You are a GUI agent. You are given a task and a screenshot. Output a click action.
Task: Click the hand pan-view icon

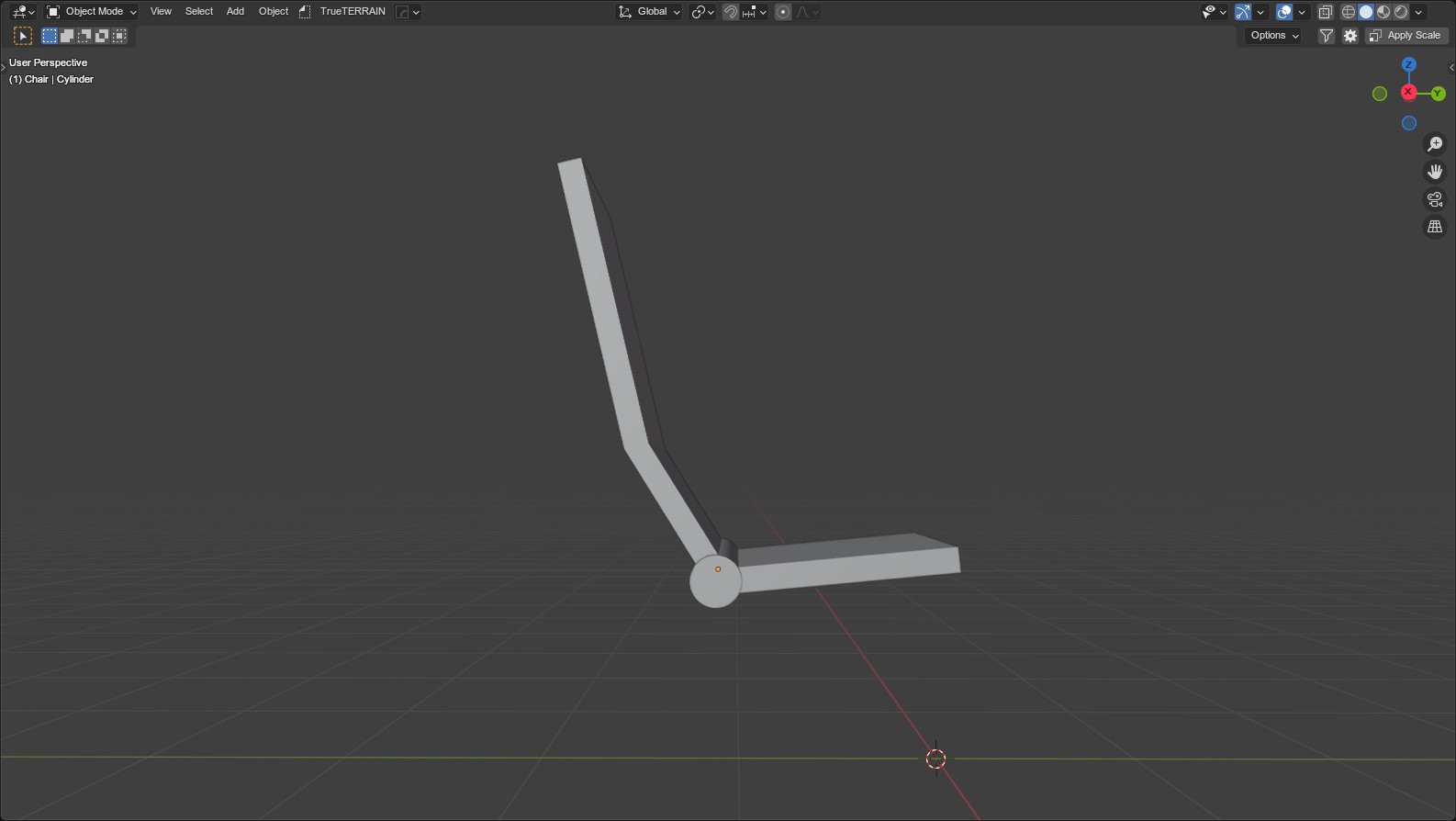1435,172
